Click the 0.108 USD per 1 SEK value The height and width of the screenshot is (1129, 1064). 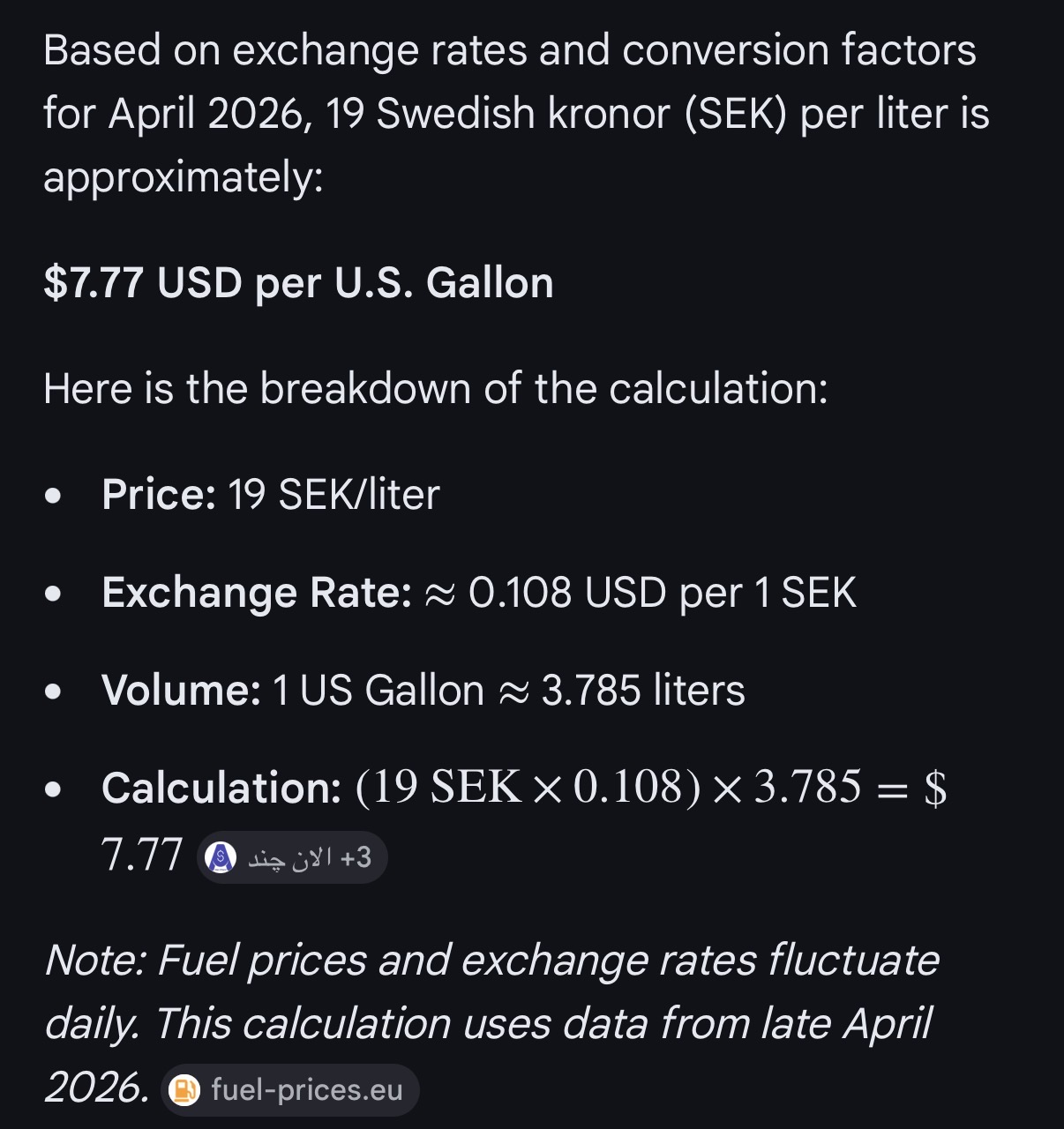[x=662, y=593]
